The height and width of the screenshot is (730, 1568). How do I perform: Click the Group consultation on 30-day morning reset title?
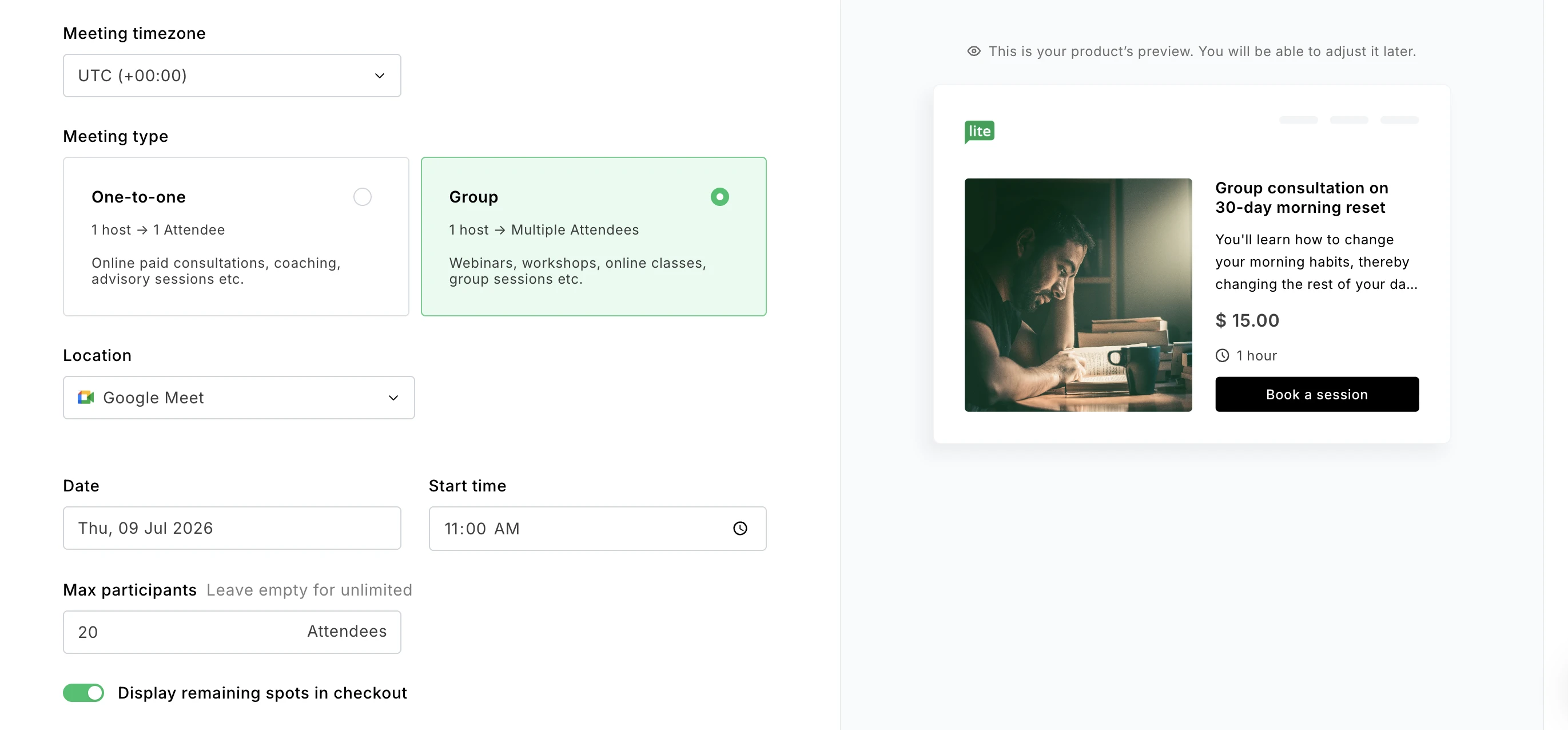click(x=1302, y=198)
